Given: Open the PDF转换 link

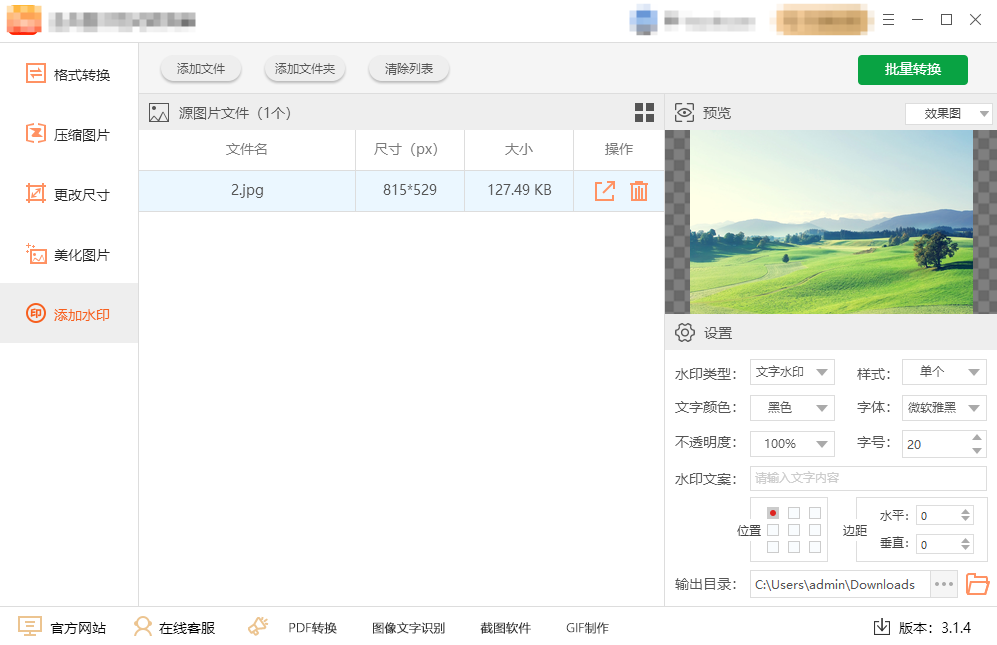Looking at the screenshot, I should click(x=312, y=628).
